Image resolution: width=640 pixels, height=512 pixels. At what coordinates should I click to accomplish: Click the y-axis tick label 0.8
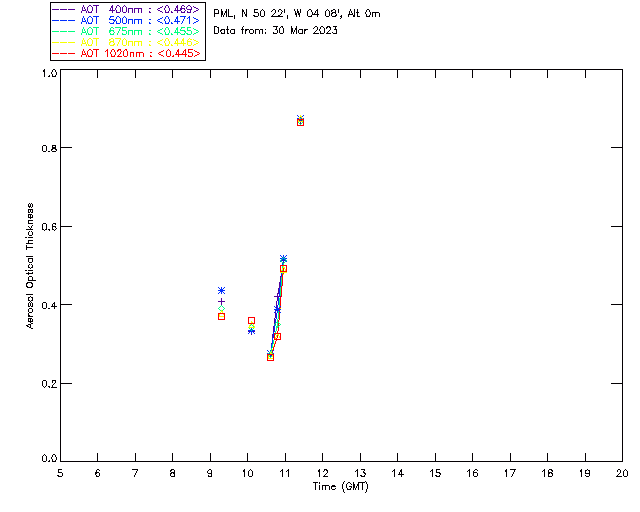coord(49,148)
